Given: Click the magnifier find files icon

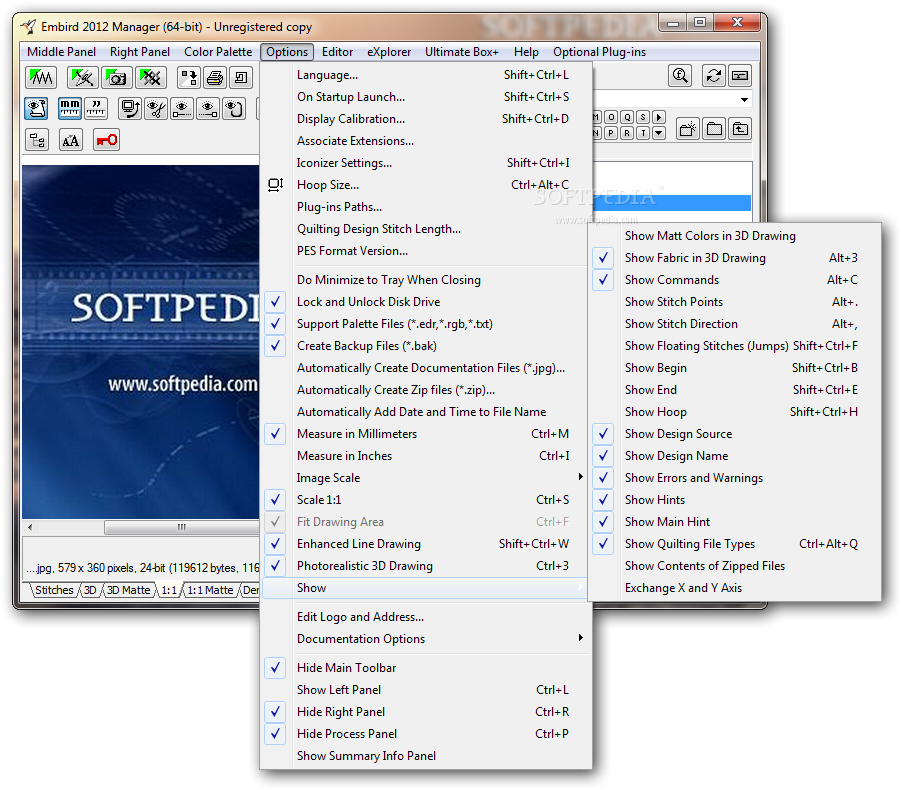Looking at the screenshot, I should 681,76.
